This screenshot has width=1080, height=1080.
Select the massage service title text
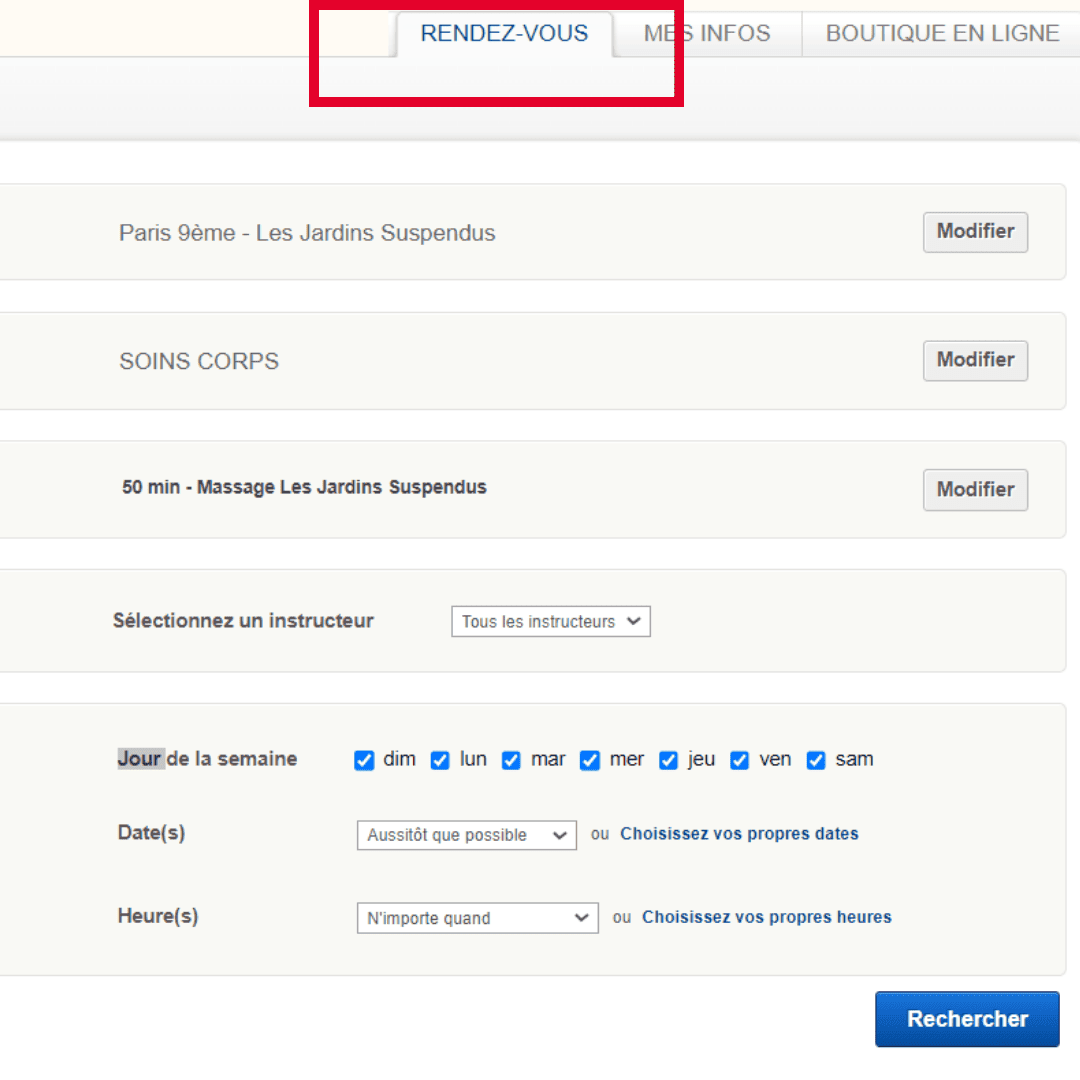tap(304, 487)
